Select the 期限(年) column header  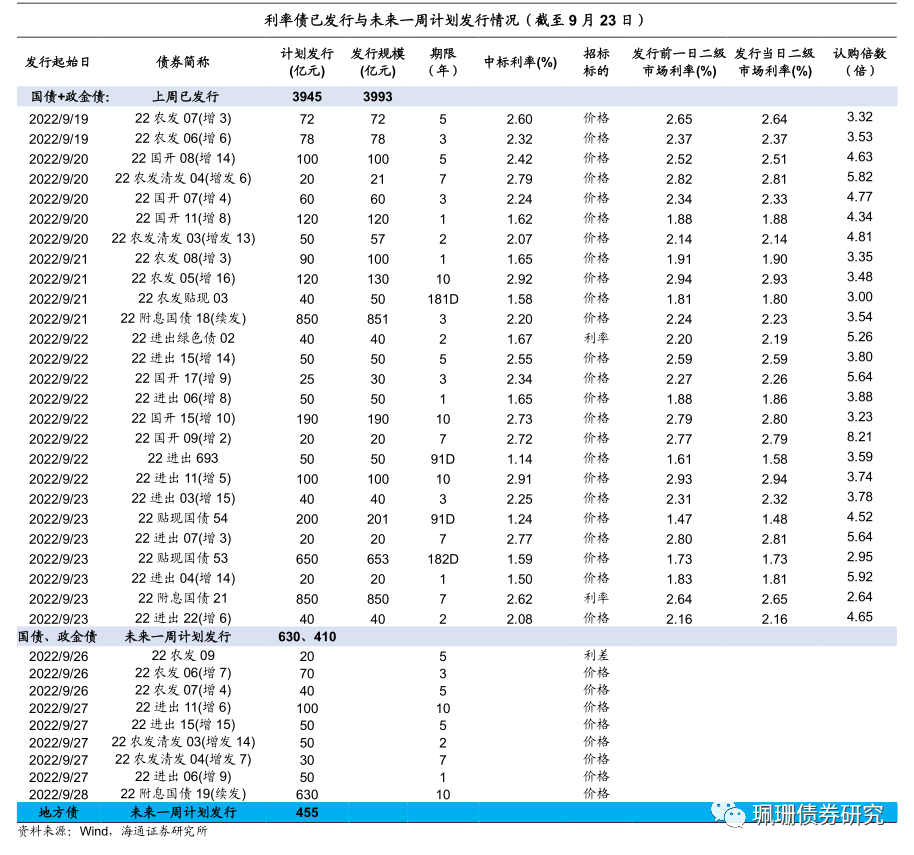pos(443,62)
